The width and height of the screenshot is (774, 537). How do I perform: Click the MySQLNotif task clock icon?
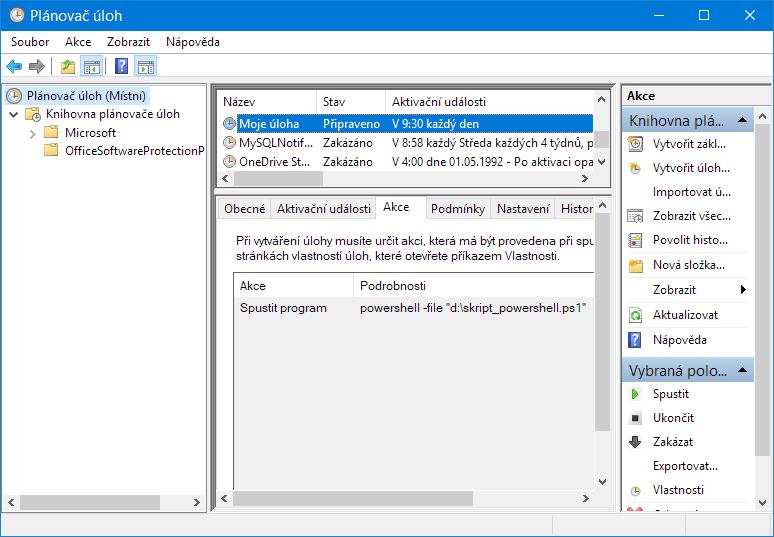(229, 143)
